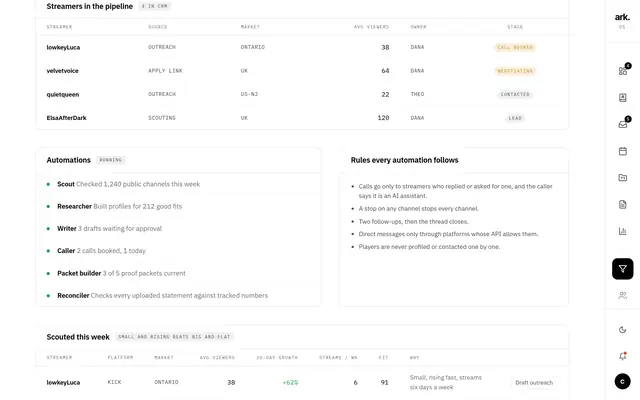The image size is (640, 400).
Task: Click the +62% growth value
Action: (x=290, y=382)
